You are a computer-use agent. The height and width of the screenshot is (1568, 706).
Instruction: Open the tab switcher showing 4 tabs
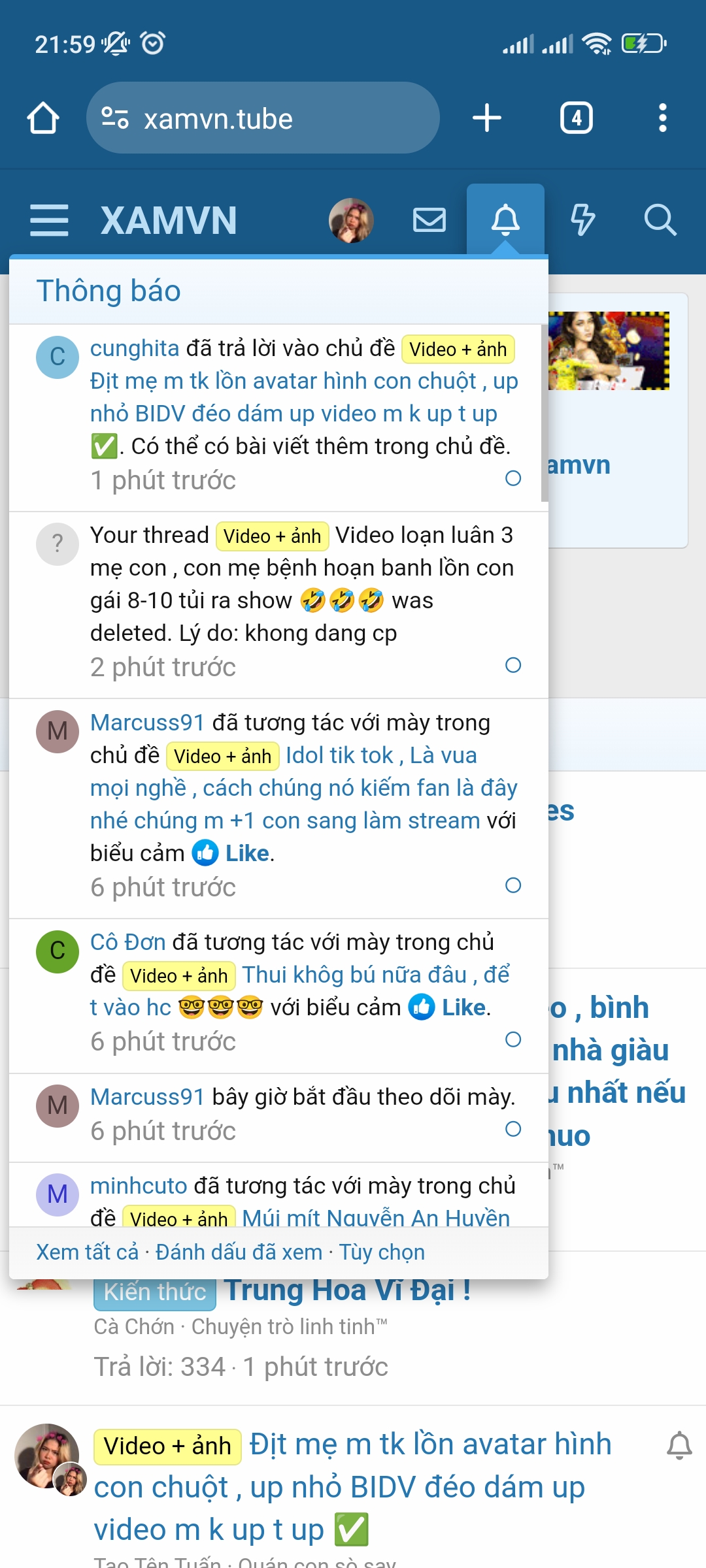click(576, 118)
